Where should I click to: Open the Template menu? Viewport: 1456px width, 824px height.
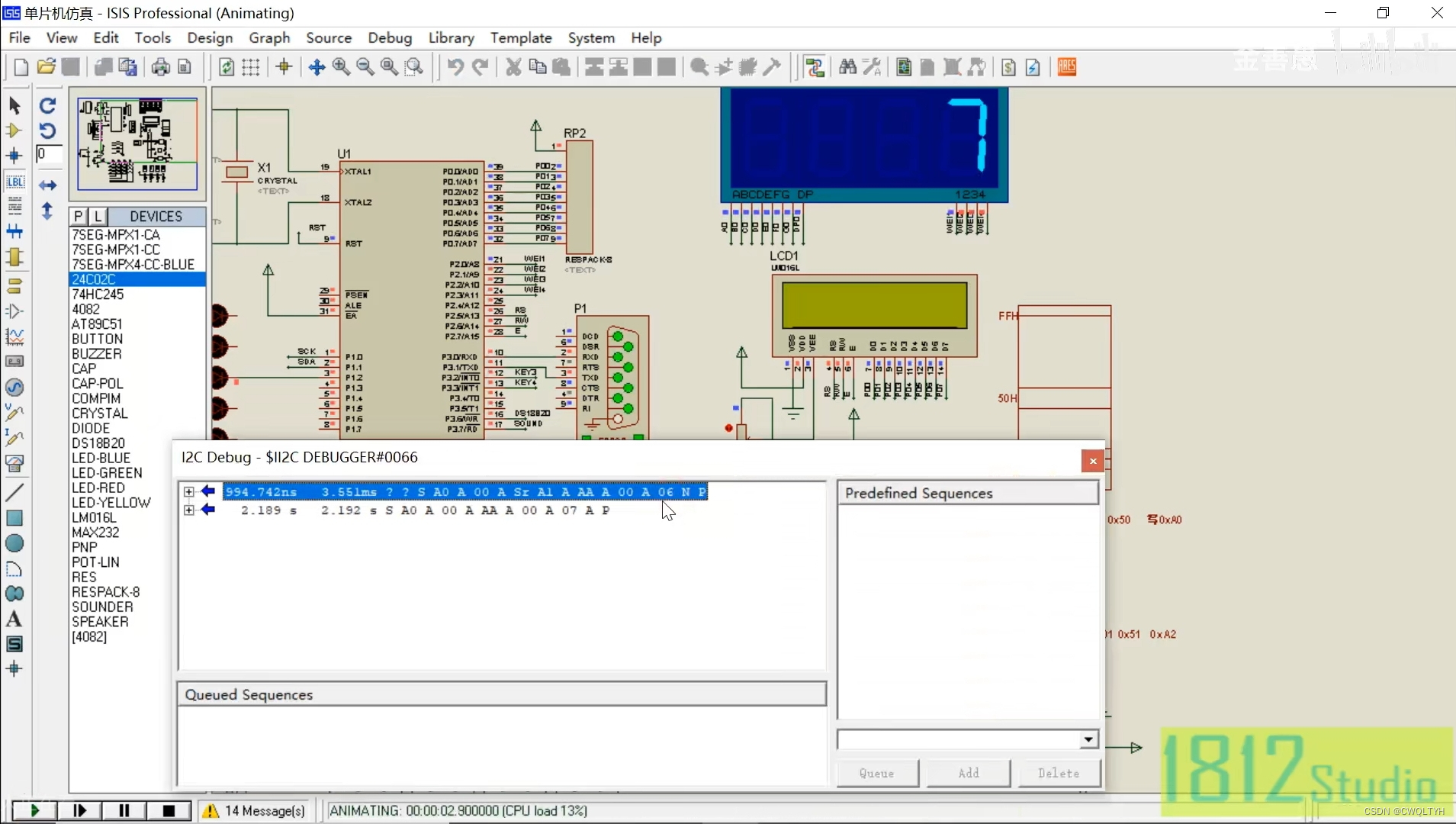pyautogui.click(x=521, y=37)
